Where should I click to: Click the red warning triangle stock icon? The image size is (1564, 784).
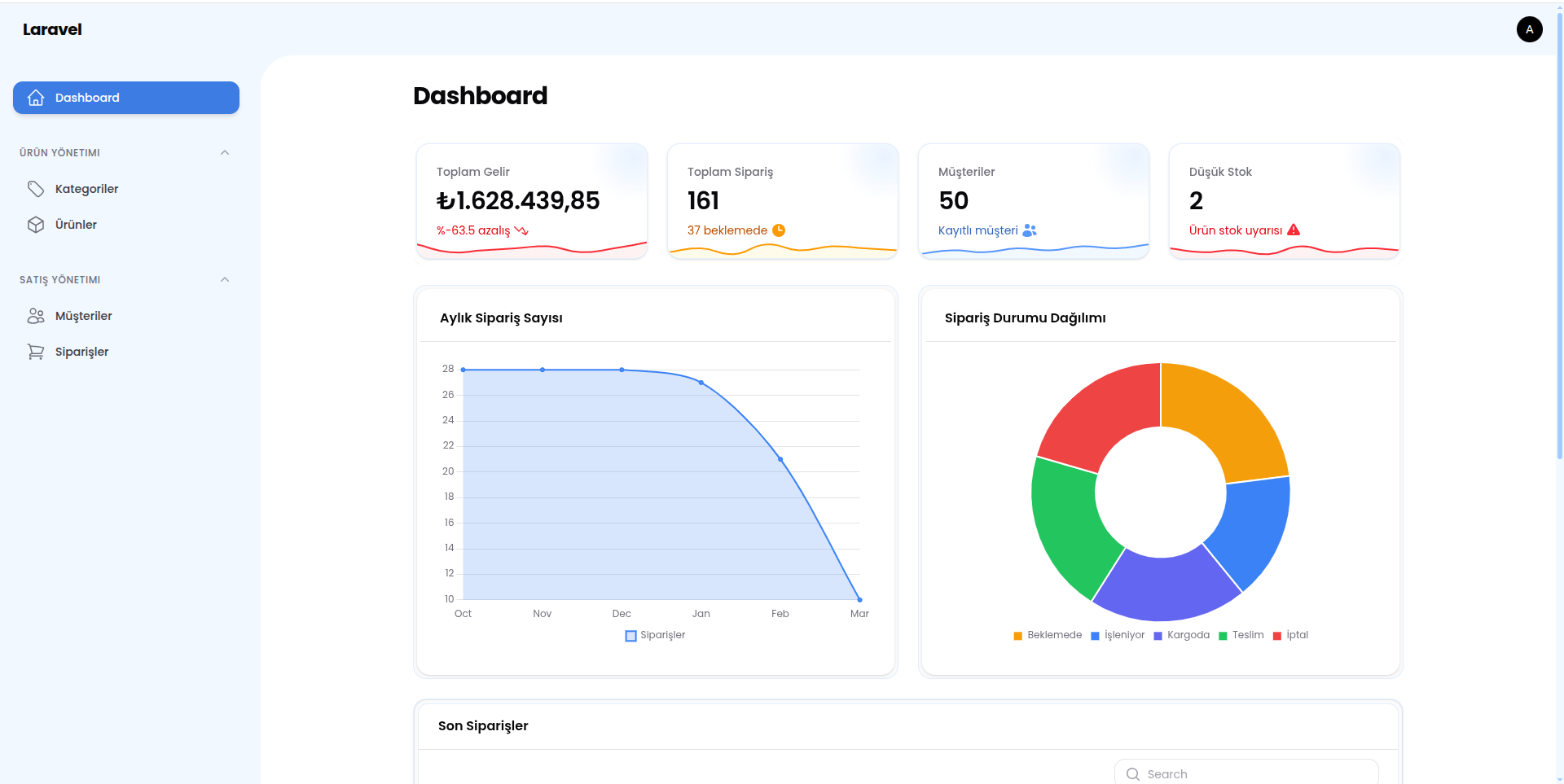point(1294,230)
